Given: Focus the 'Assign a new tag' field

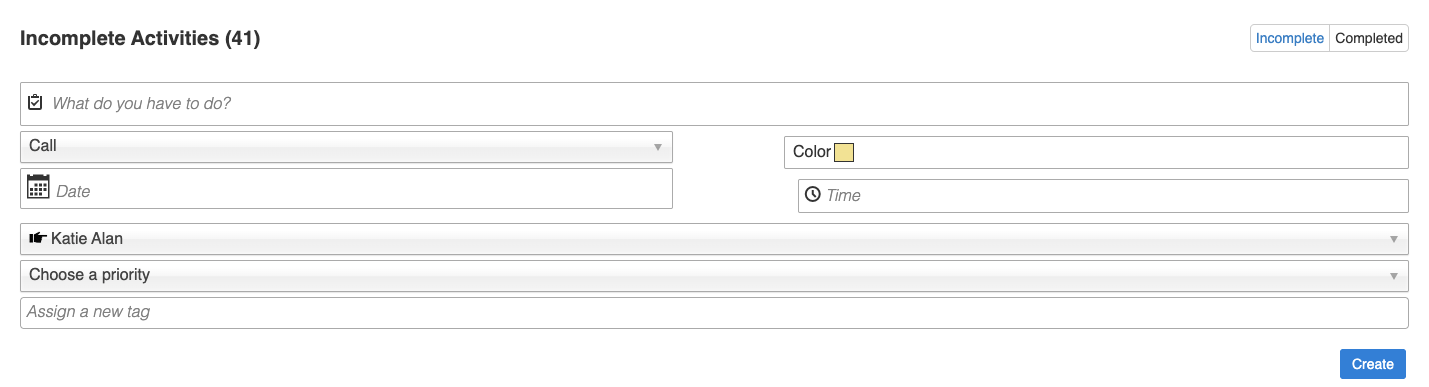Looking at the screenshot, I should coord(714,312).
